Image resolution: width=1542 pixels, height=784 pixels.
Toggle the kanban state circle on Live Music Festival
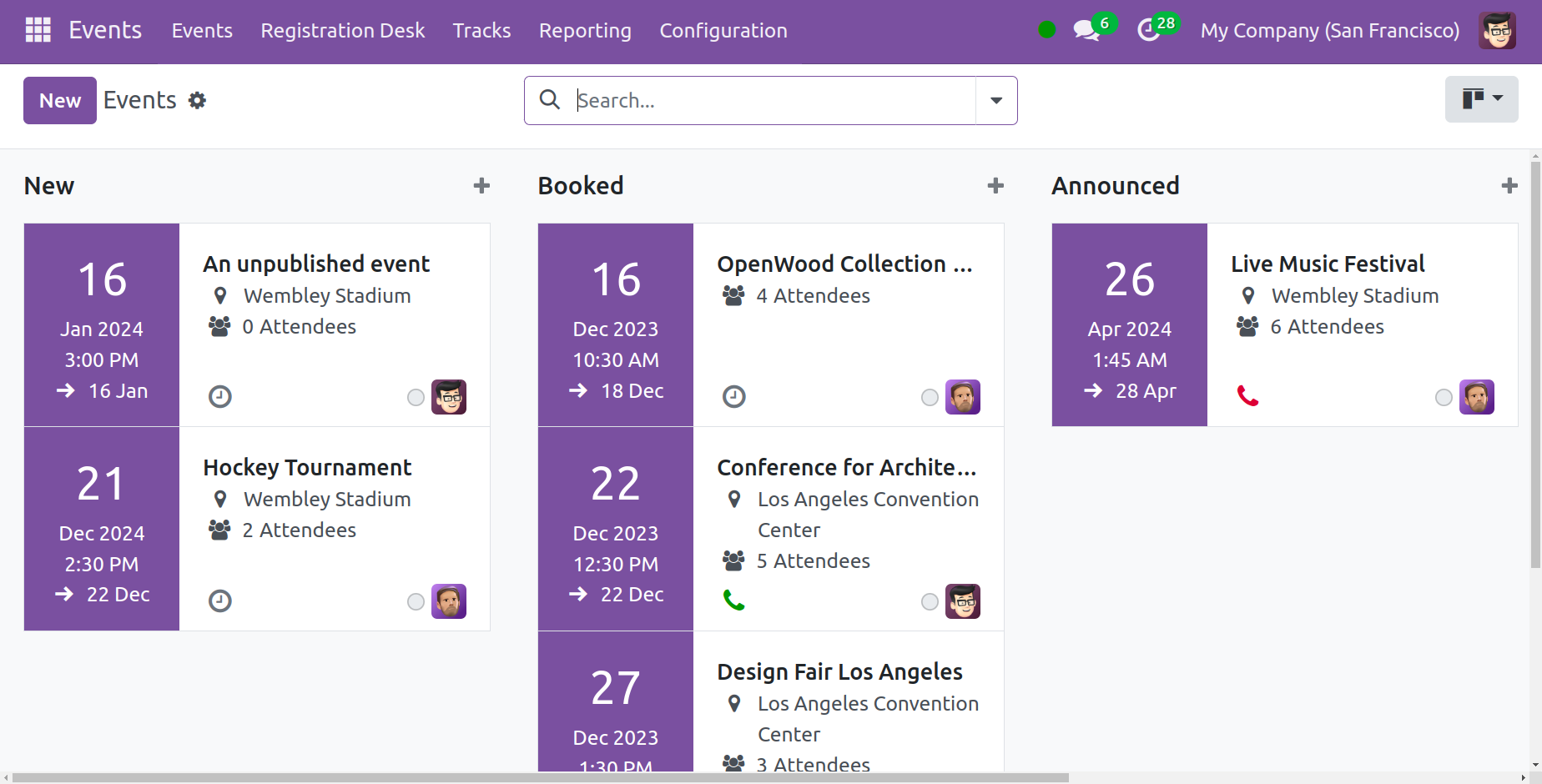[x=1444, y=397]
